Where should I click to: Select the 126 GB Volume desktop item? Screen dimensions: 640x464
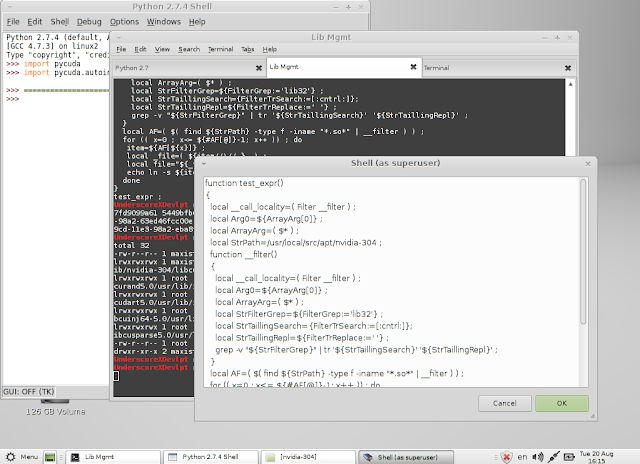[56, 412]
